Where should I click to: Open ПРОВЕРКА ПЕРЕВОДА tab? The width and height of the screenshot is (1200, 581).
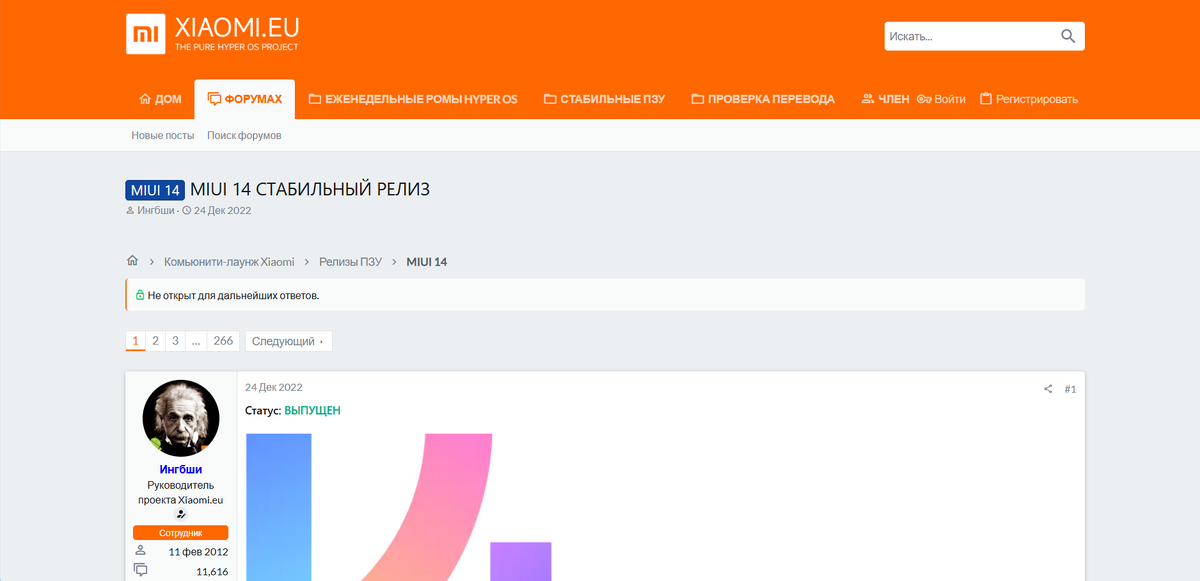[763, 99]
